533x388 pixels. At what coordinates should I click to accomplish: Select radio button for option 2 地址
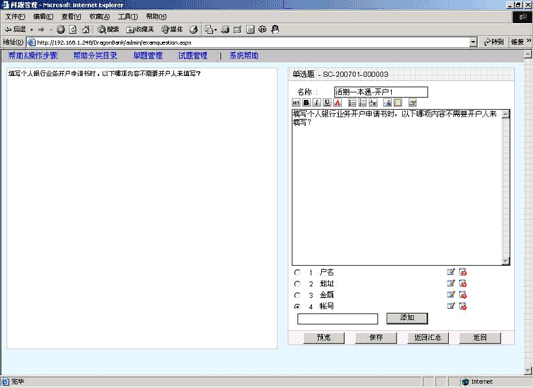coord(297,284)
